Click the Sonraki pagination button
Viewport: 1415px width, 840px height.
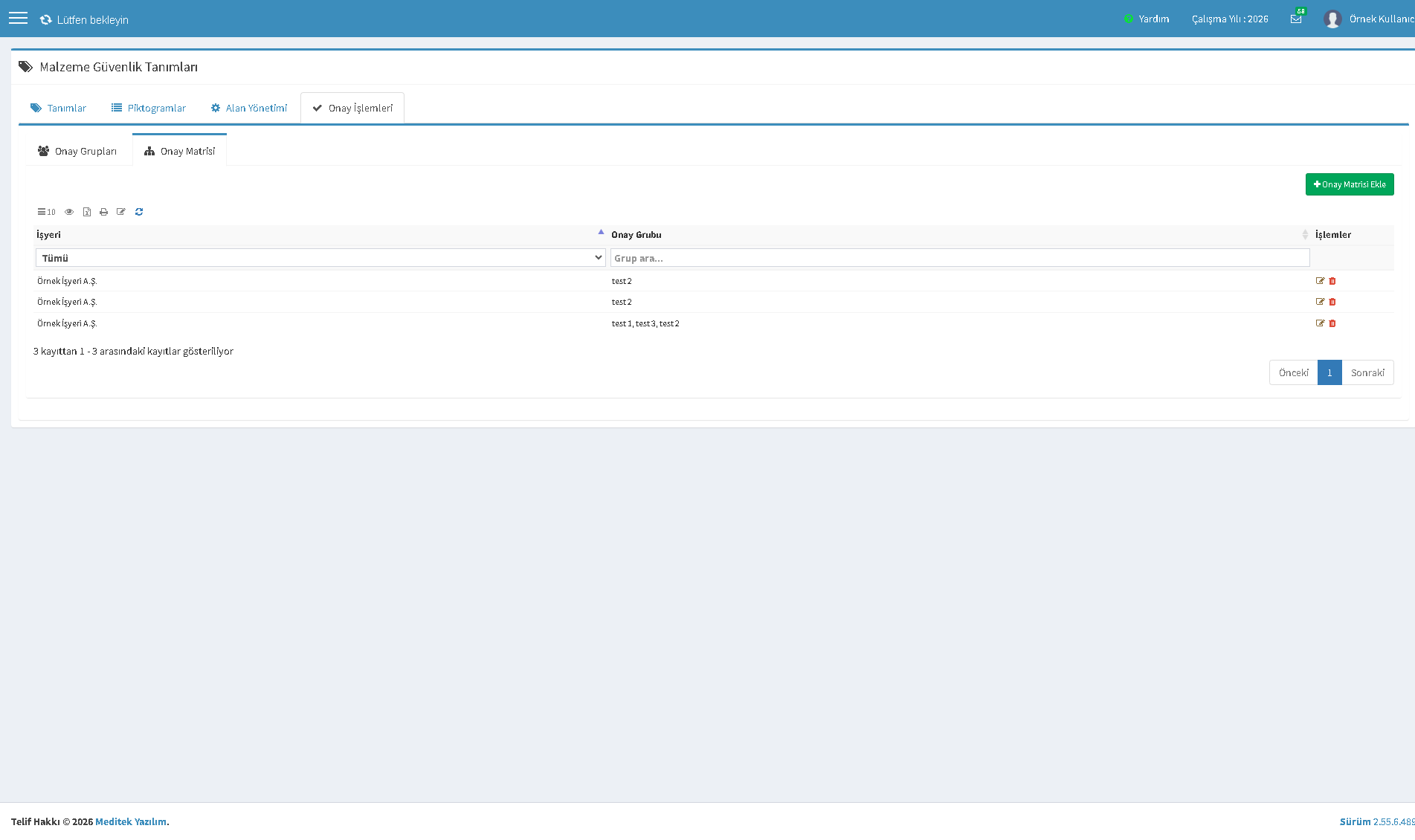pos(1367,372)
